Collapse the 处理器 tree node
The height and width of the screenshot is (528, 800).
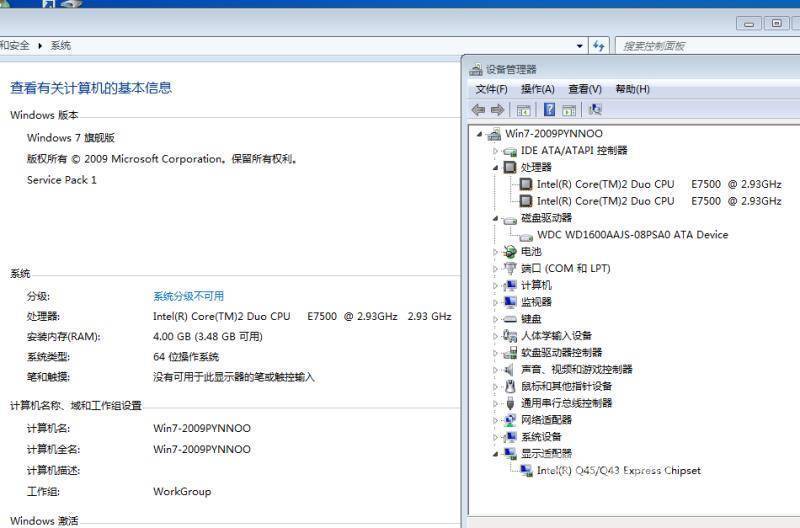tap(495, 168)
